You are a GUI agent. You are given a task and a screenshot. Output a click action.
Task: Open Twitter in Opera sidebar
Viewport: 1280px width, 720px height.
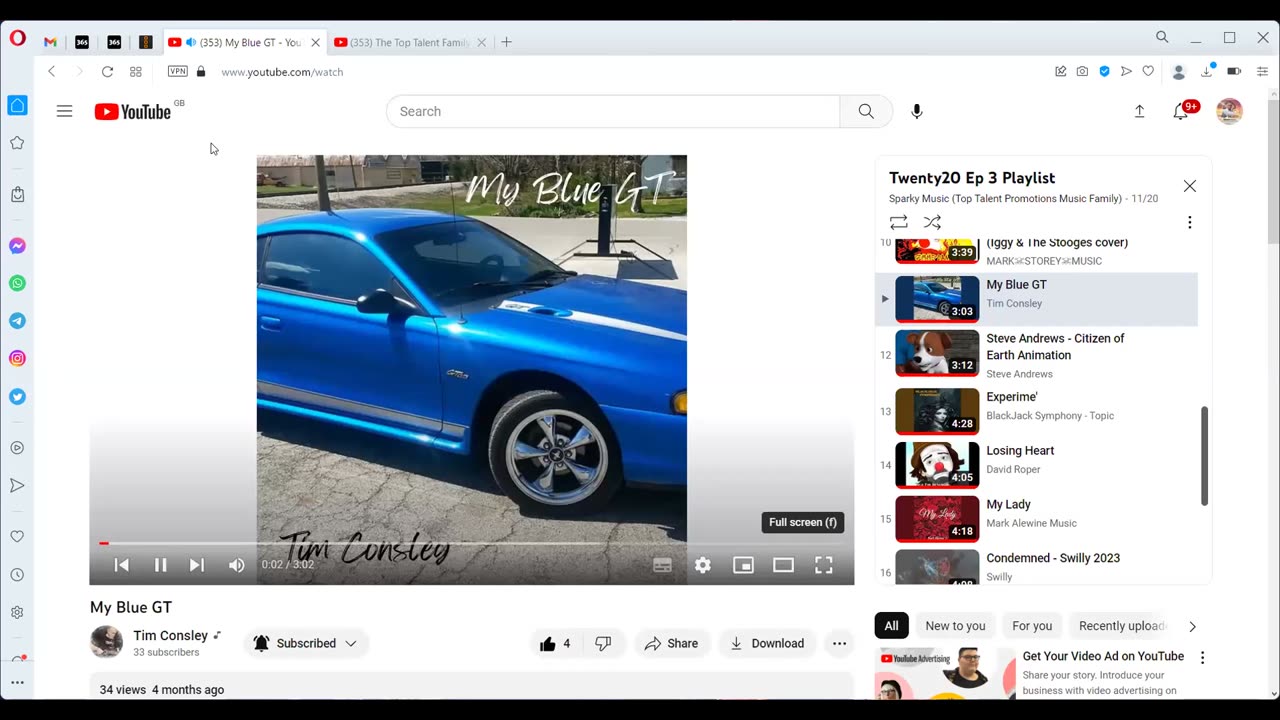17,396
